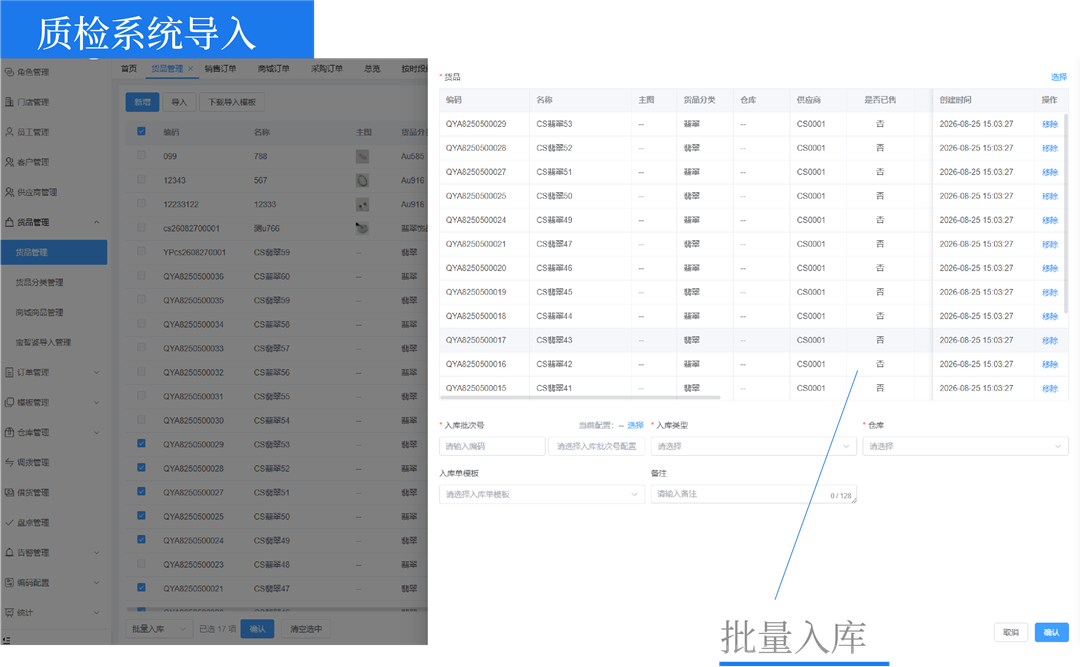Click the 供应商管理 sidebar icon
The image size is (1080, 667).
(9, 192)
